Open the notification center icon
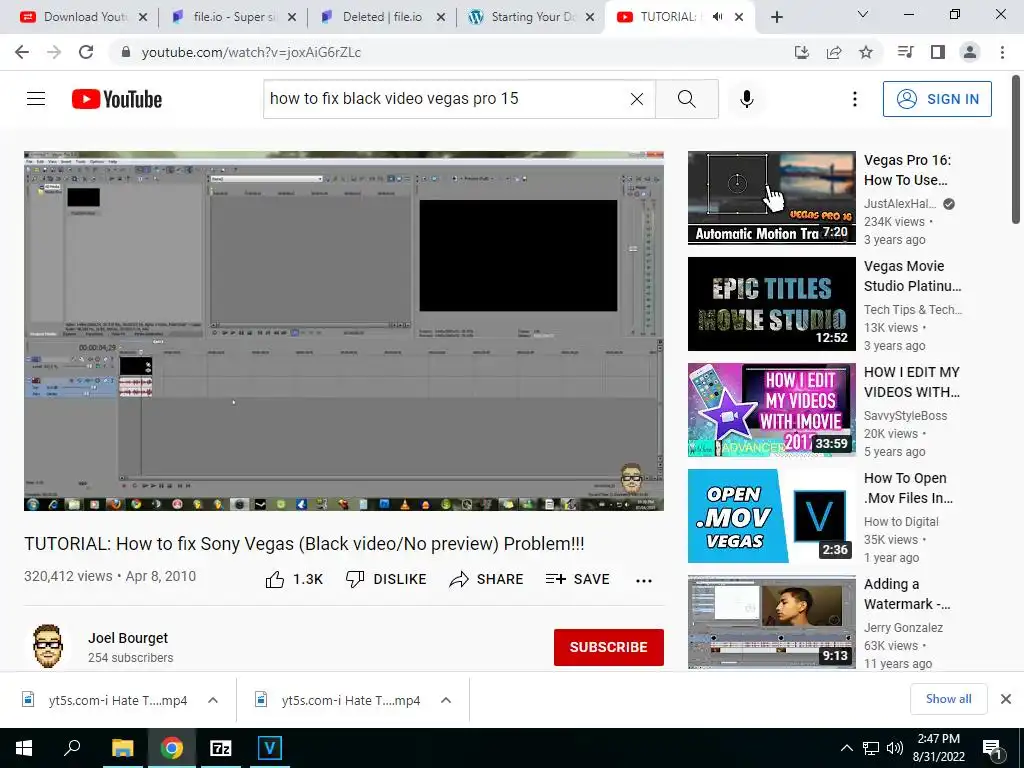 tap(993, 748)
